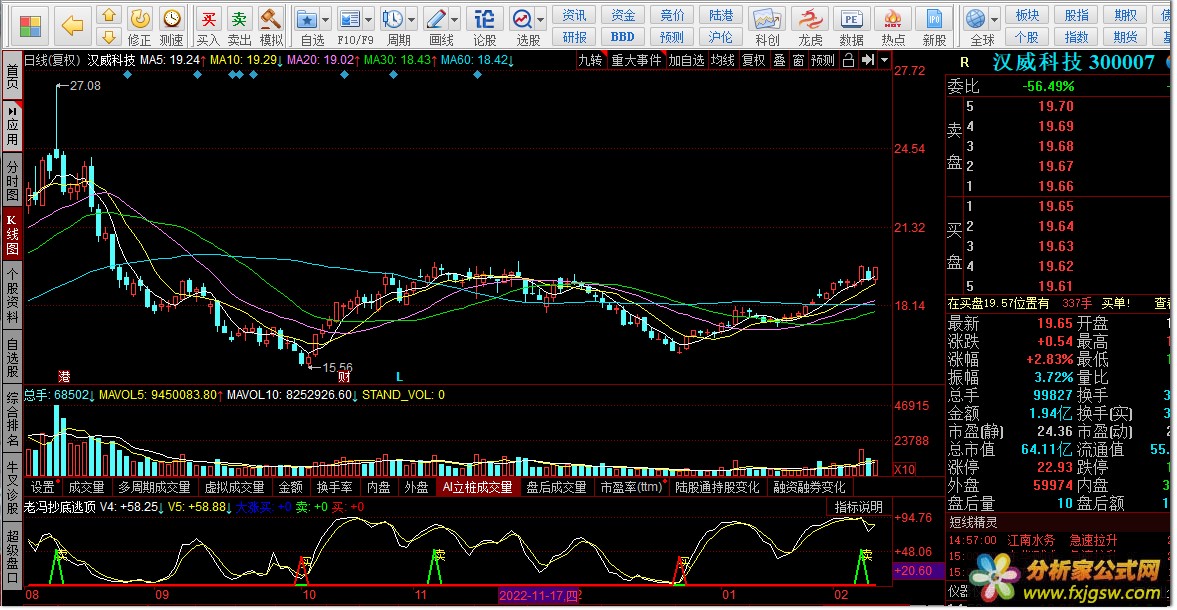Expand the 周期 period dropdown arrow
Screen dimensions: 1177x610
click(411, 20)
